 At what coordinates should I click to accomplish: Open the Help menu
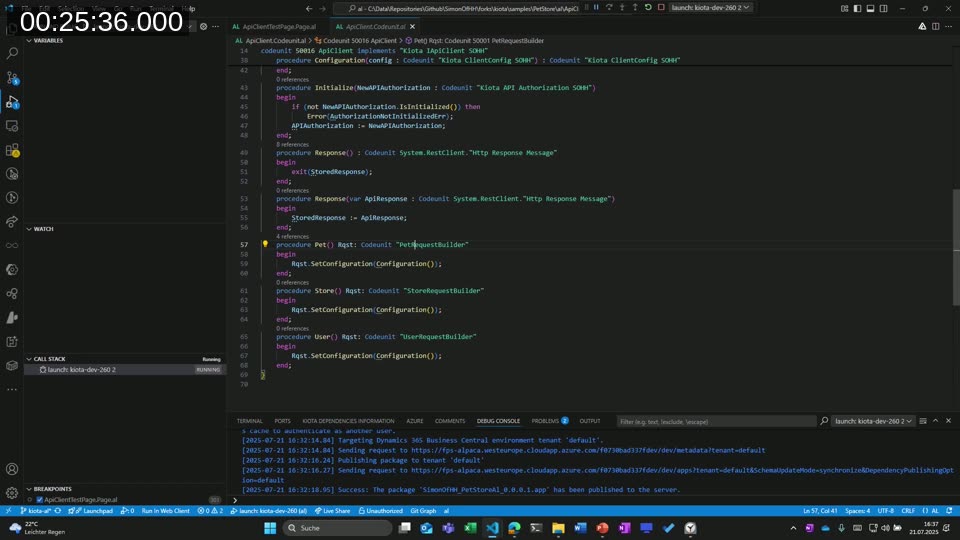click(189, 9)
